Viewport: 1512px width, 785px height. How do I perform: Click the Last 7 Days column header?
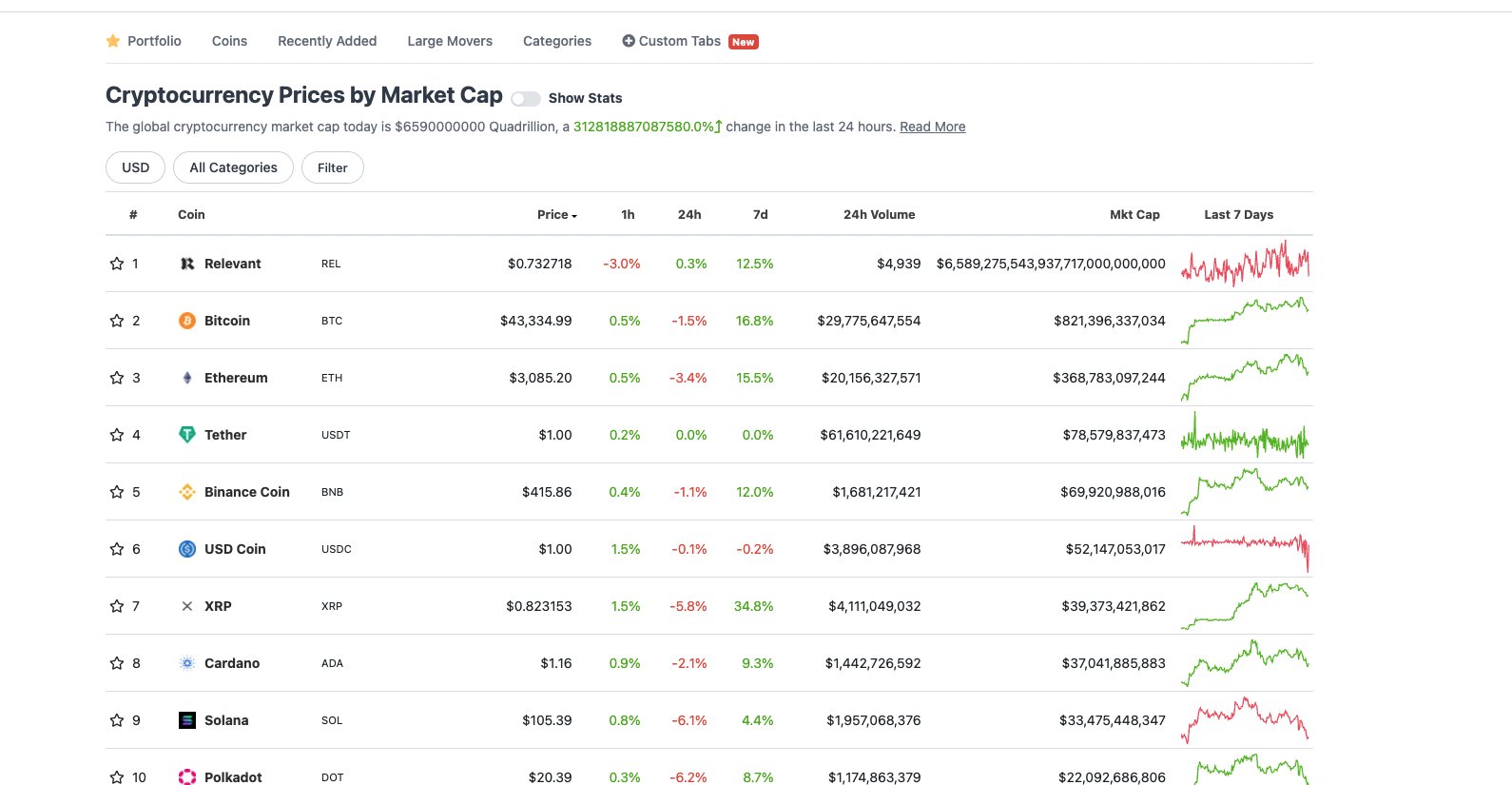point(1239,215)
